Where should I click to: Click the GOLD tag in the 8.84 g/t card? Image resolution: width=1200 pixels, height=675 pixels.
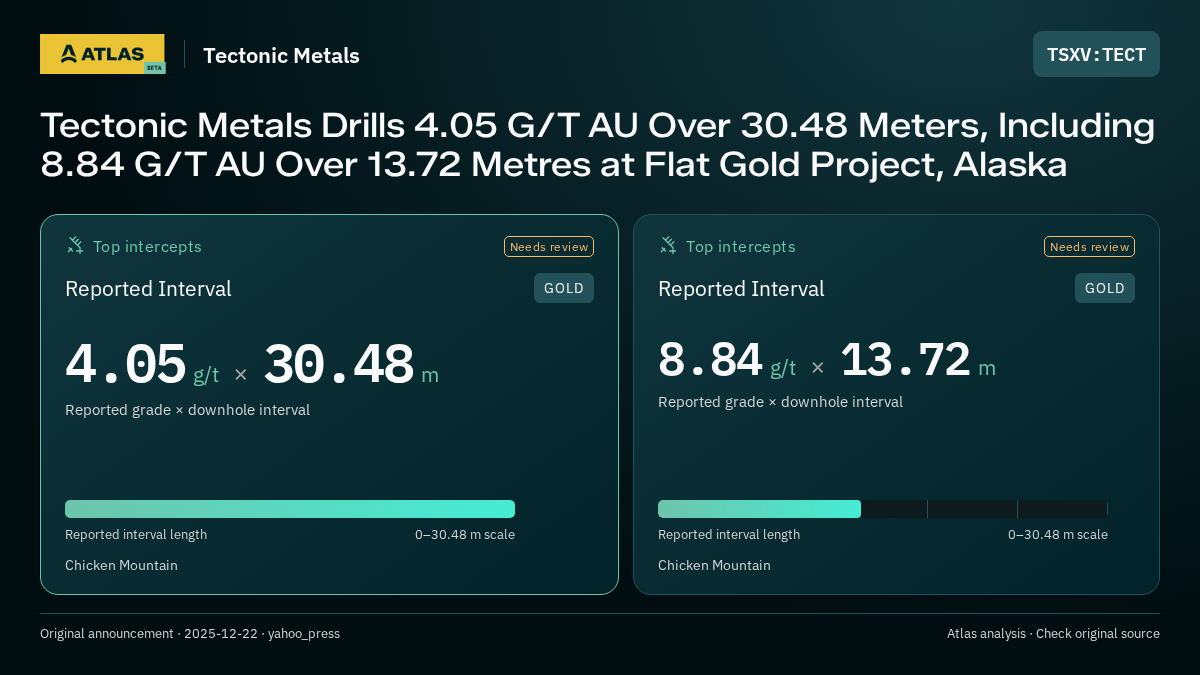(x=1105, y=288)
